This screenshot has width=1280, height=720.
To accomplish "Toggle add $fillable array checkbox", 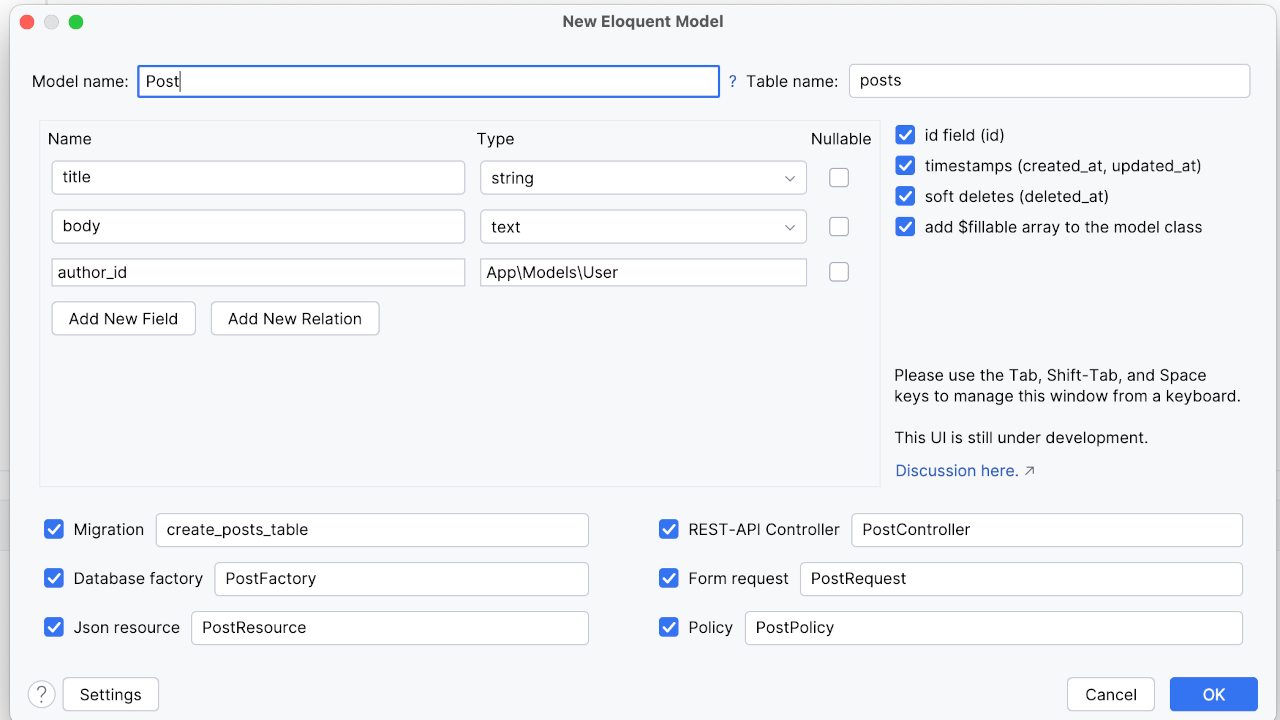I will click(x=905, y=227).
